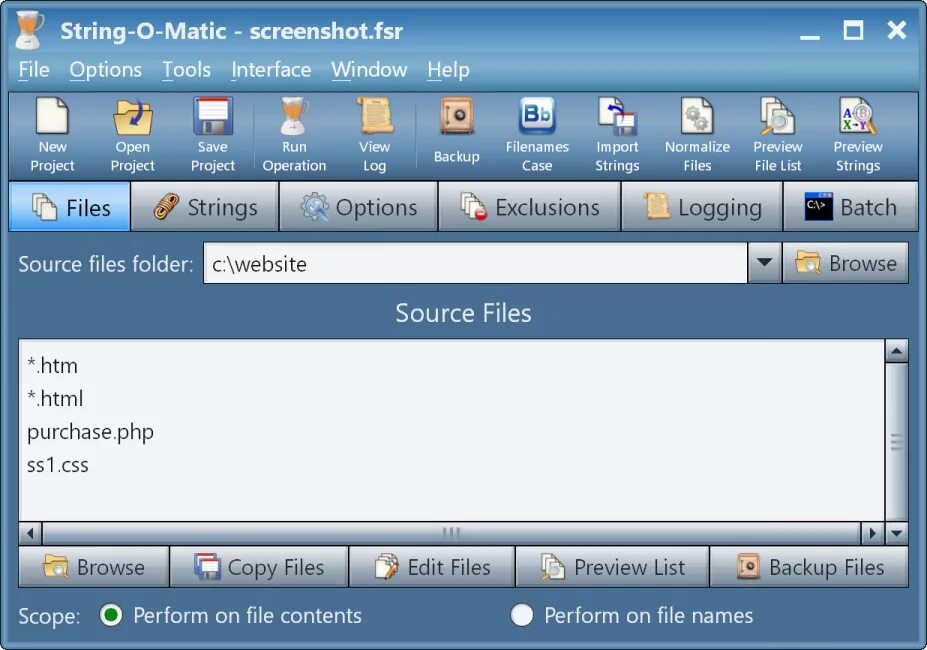927x650 pixels.
Task: Click the String-O-Matic blender title icon
Action: (x=30, y=30)
